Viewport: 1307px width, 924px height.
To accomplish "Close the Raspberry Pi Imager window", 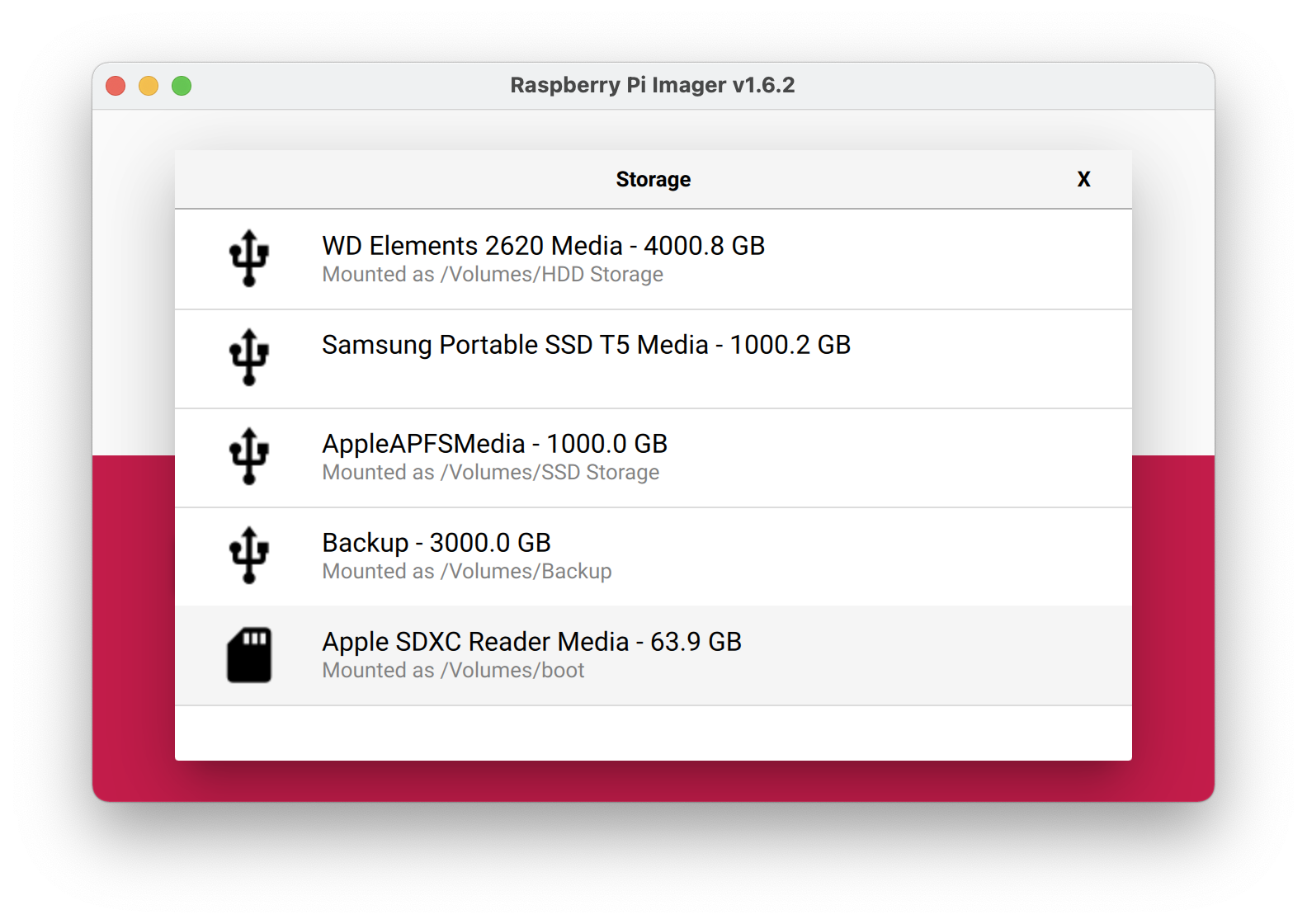I will pyautogui.click(x=116, y=86).
